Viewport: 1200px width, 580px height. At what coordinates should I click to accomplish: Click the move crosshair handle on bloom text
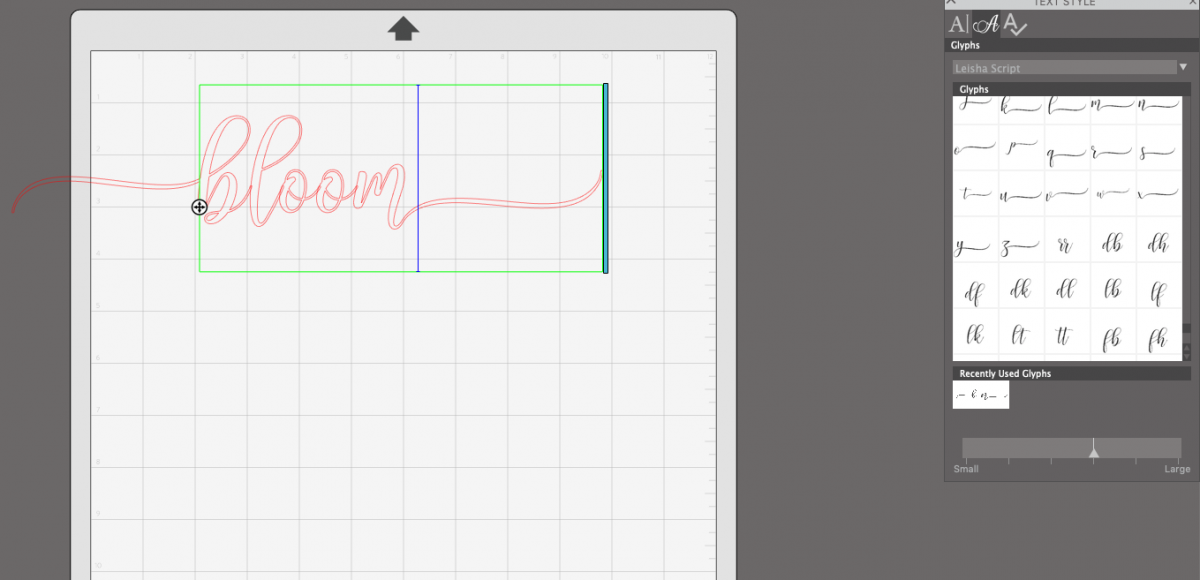click(x=199, y=207)
